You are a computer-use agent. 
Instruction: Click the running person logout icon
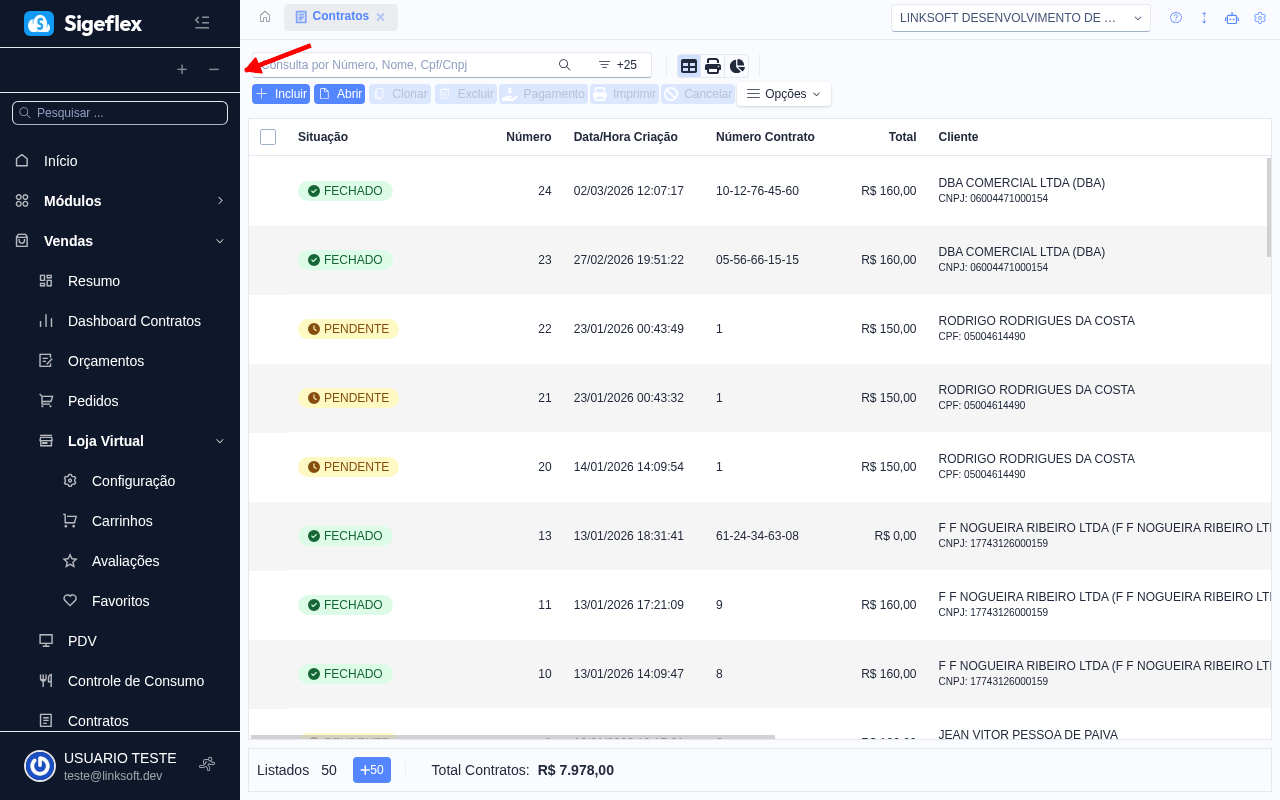207,765
